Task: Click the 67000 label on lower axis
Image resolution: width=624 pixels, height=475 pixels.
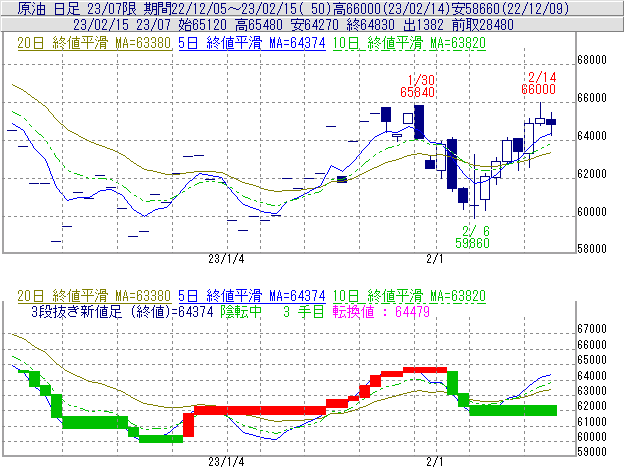Action: pos(592,329)
